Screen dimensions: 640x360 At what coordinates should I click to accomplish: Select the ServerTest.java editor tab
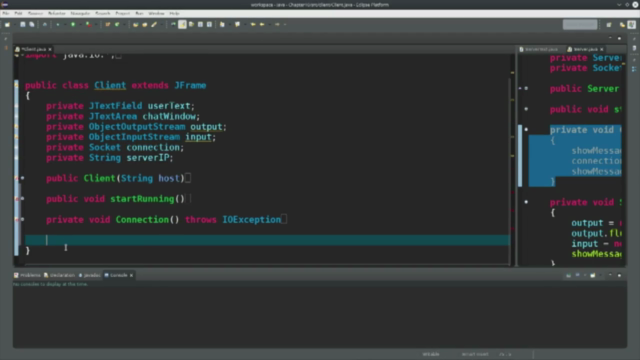click(539, 49)
